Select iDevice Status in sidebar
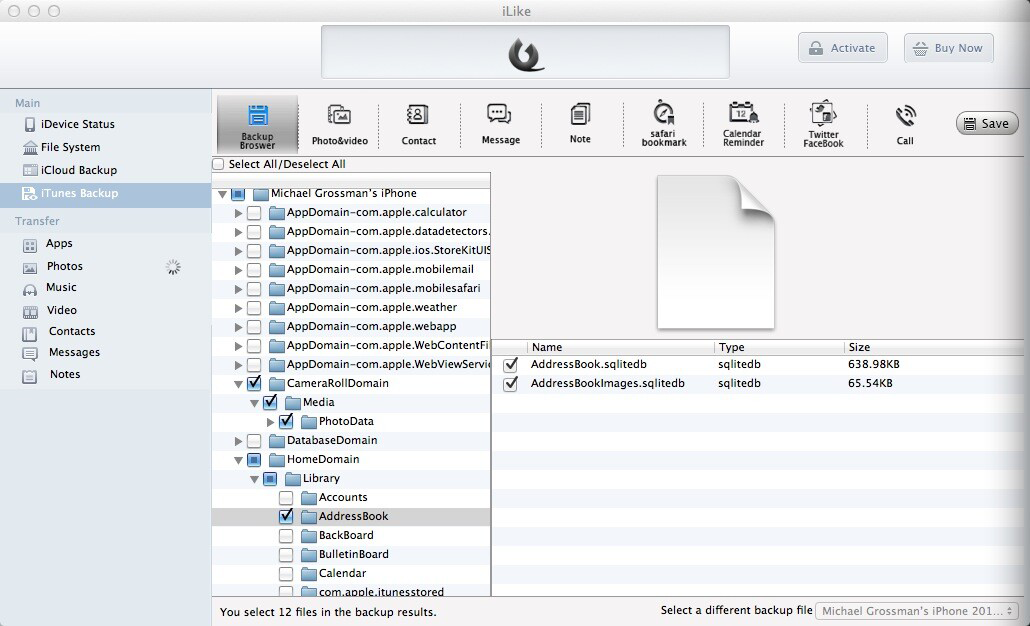Viewport: 1030px width, 626px height. click(x=78, y=124)
